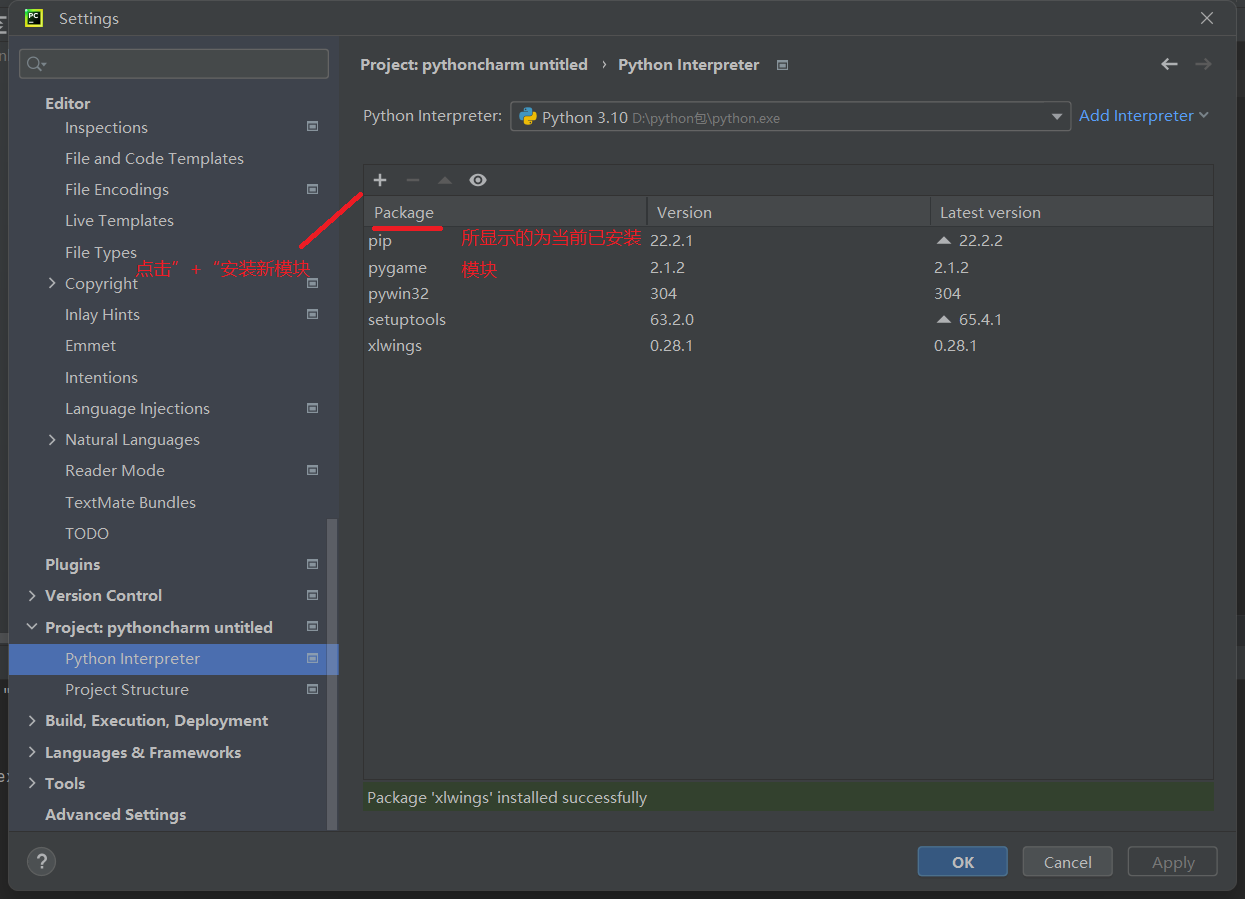Click the project-level icon beside Python Interpreter breadcrumb
Viewport: 1245px width, 899px height.
point(783,65)
